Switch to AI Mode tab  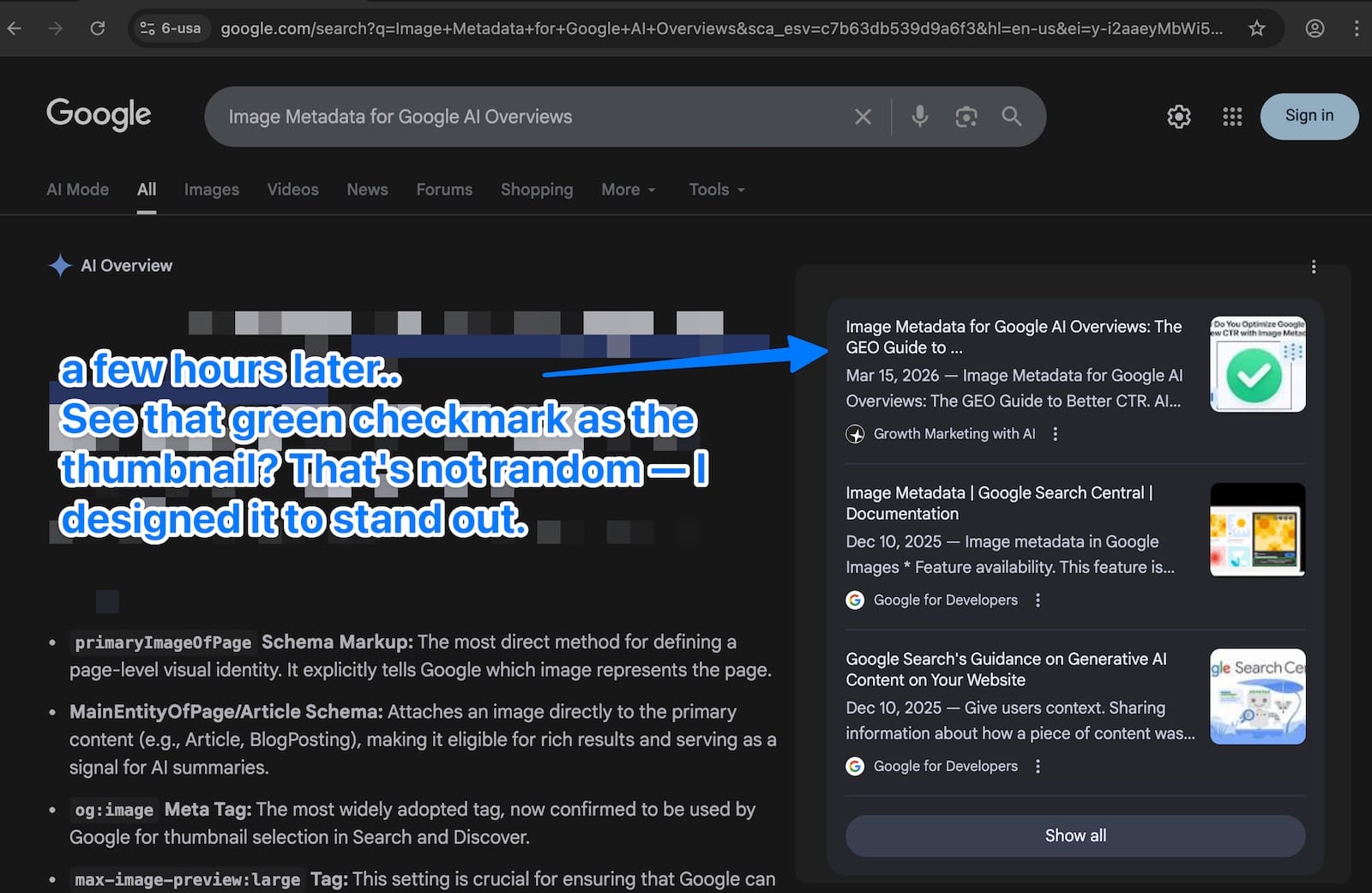click(77, 190)
